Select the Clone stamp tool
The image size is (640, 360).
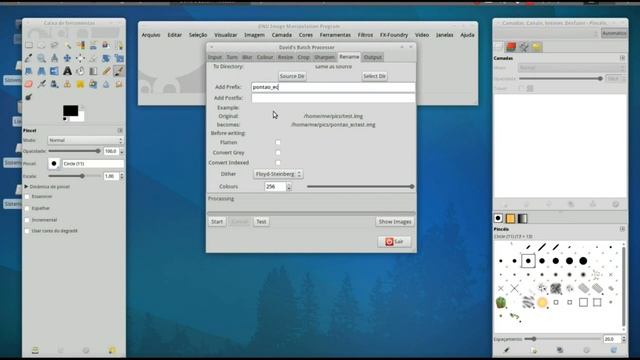(67, 84)
